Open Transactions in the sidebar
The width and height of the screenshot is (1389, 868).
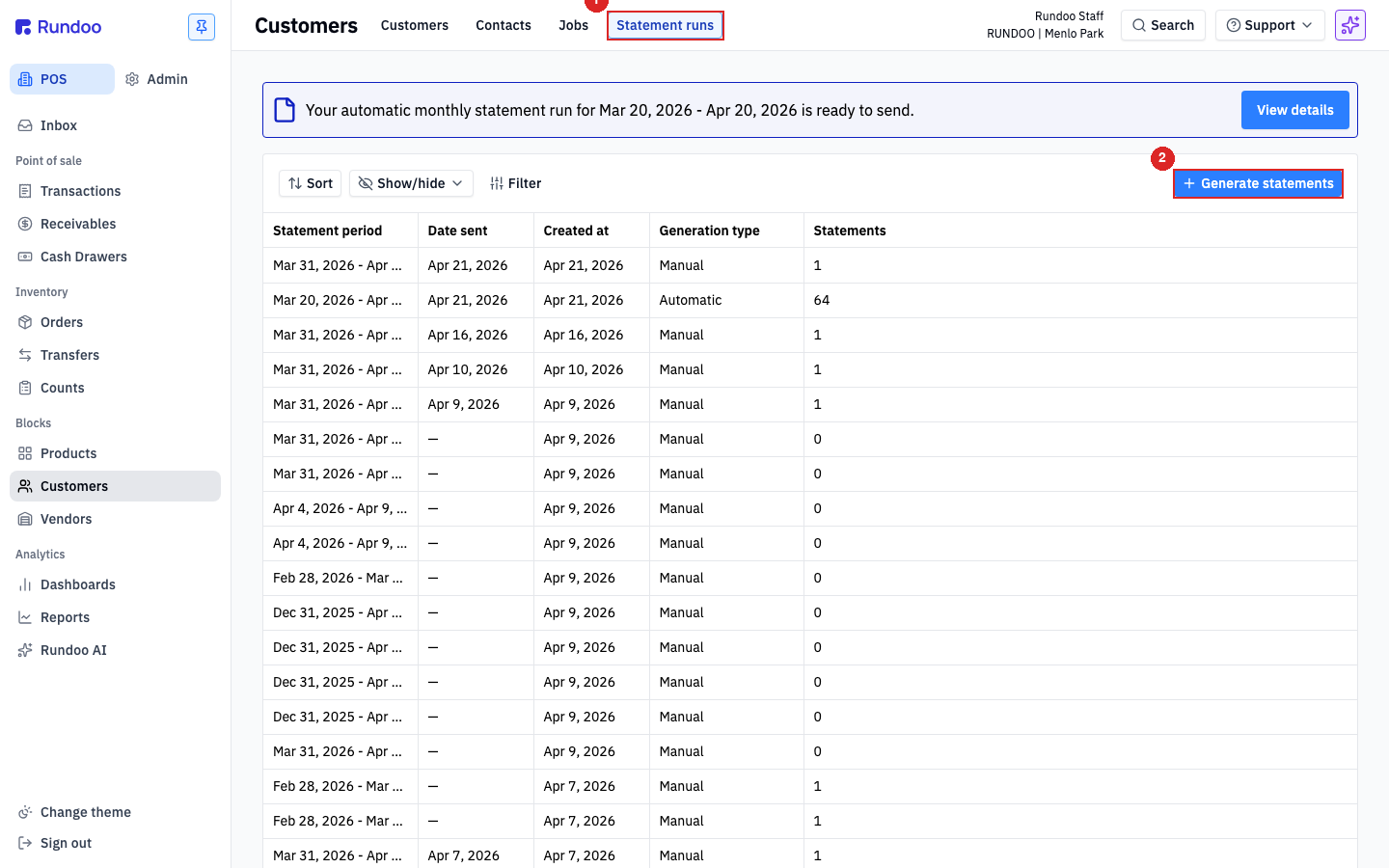click(x=116, y=191)
